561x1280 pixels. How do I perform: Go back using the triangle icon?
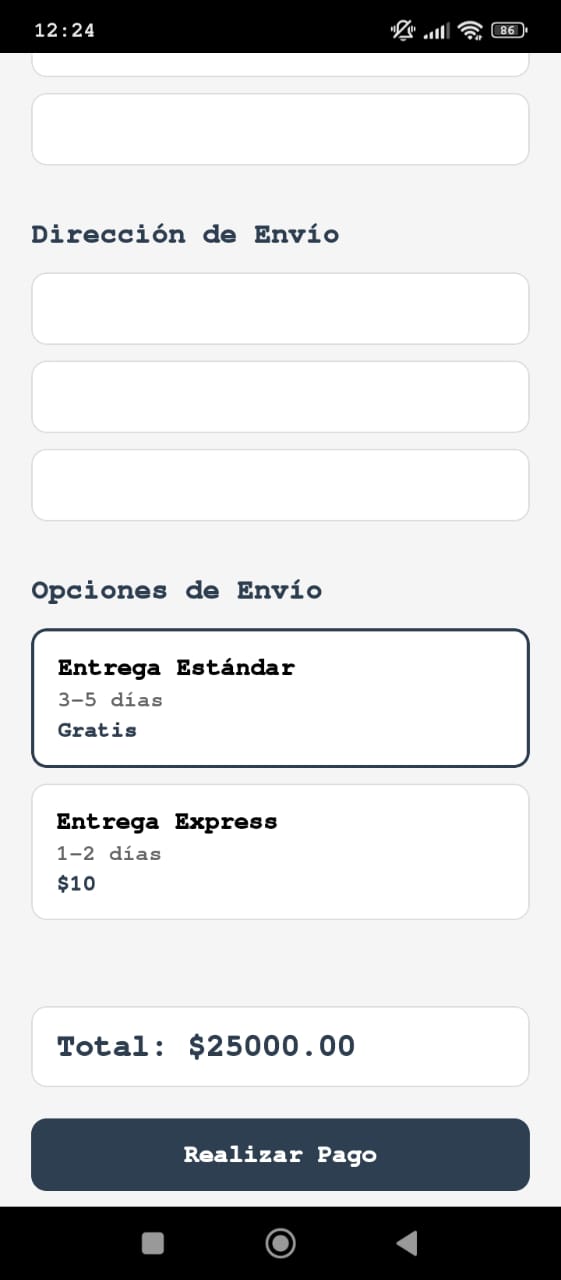(x=406, y=1243)
